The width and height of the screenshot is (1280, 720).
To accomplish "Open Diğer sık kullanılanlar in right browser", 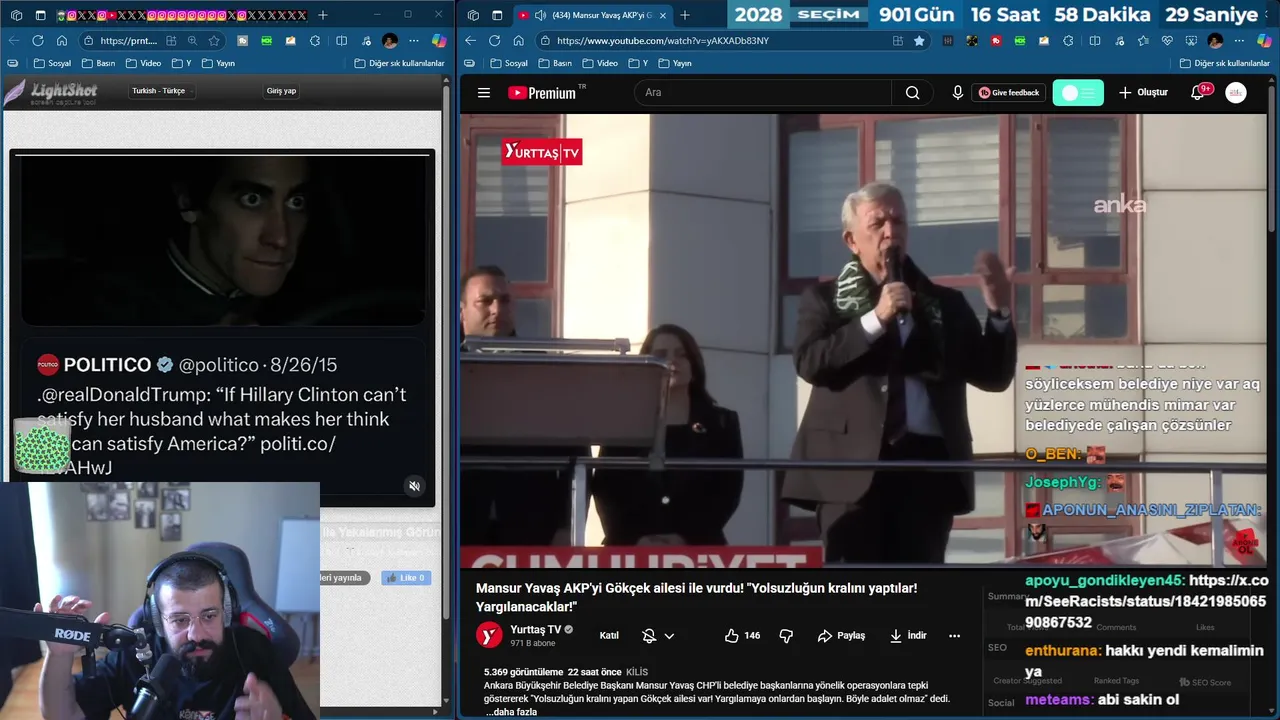I will click(x=1224, y=63).
